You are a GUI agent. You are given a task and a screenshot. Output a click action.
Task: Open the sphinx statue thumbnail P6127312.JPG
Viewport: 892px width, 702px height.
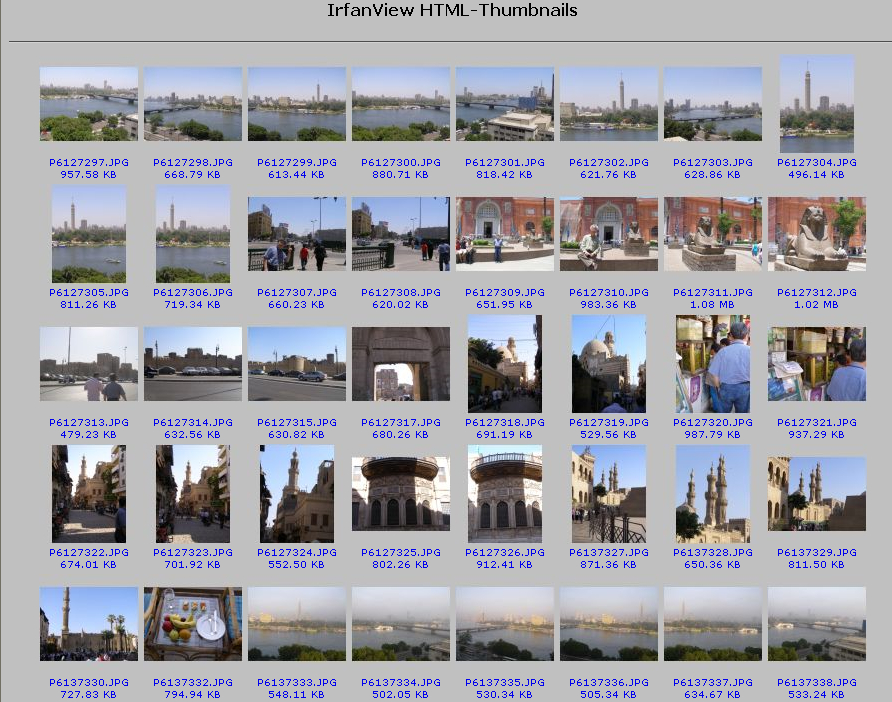coord(817,234)
